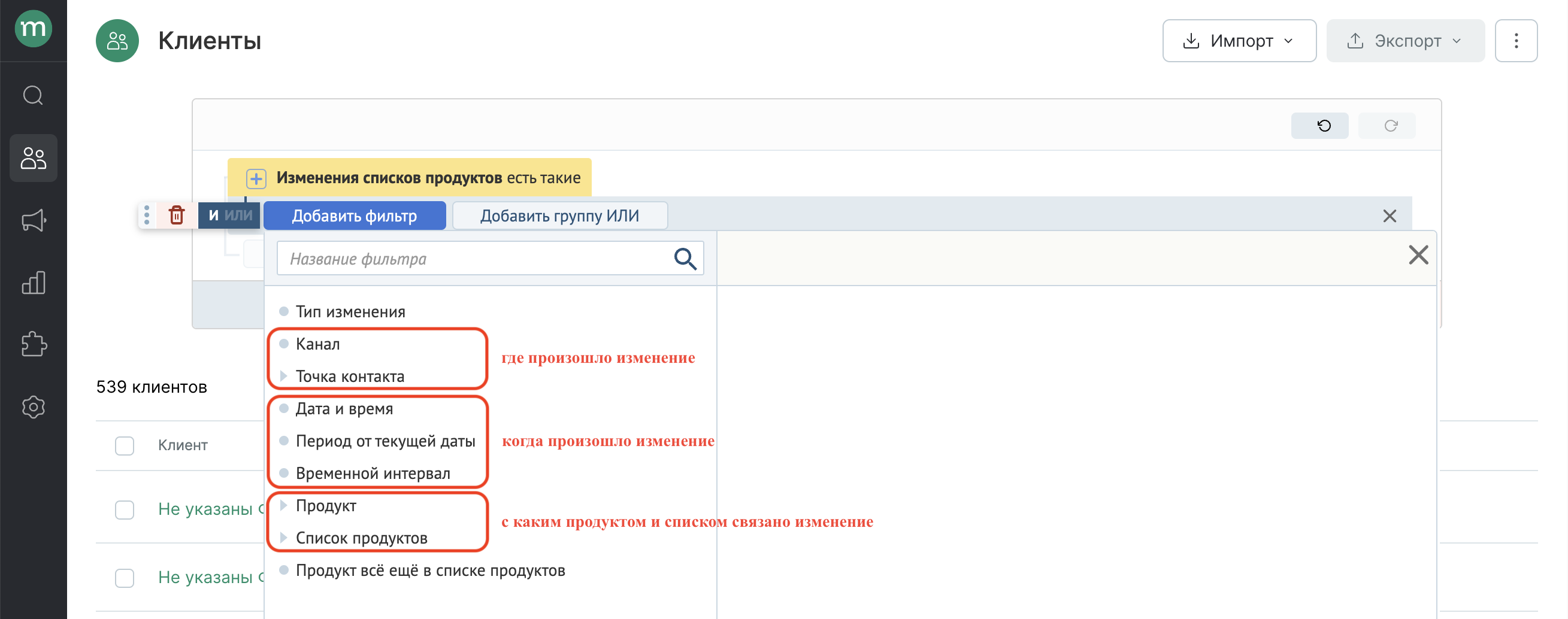Open the settings gear sidebar icon
Viewport: 1568px width, 619px height.
[x=34, y=407]
